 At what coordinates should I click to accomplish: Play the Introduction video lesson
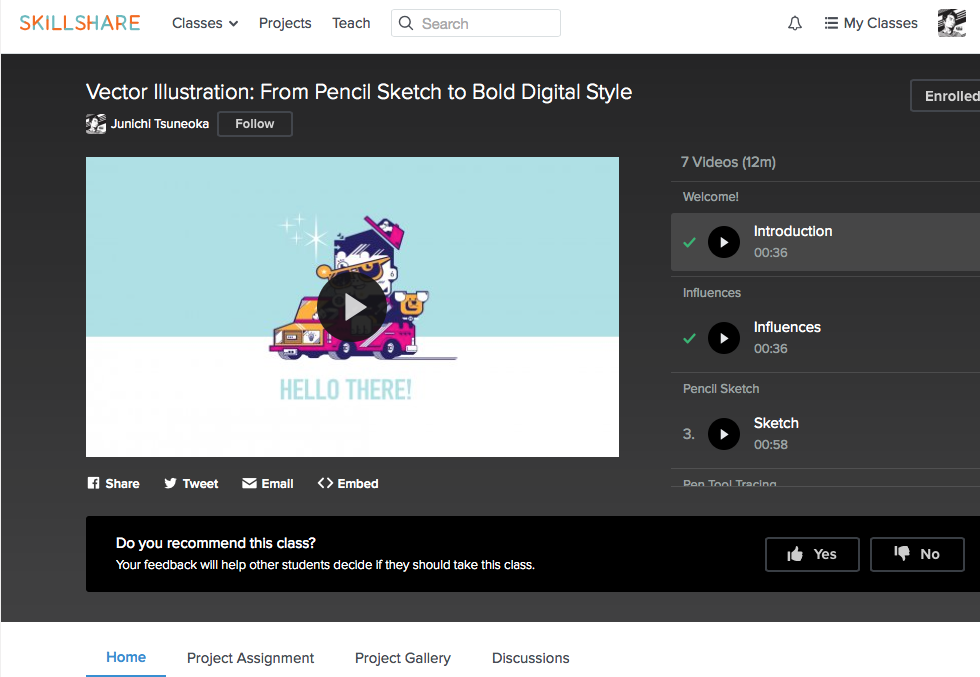pos(724,242)
